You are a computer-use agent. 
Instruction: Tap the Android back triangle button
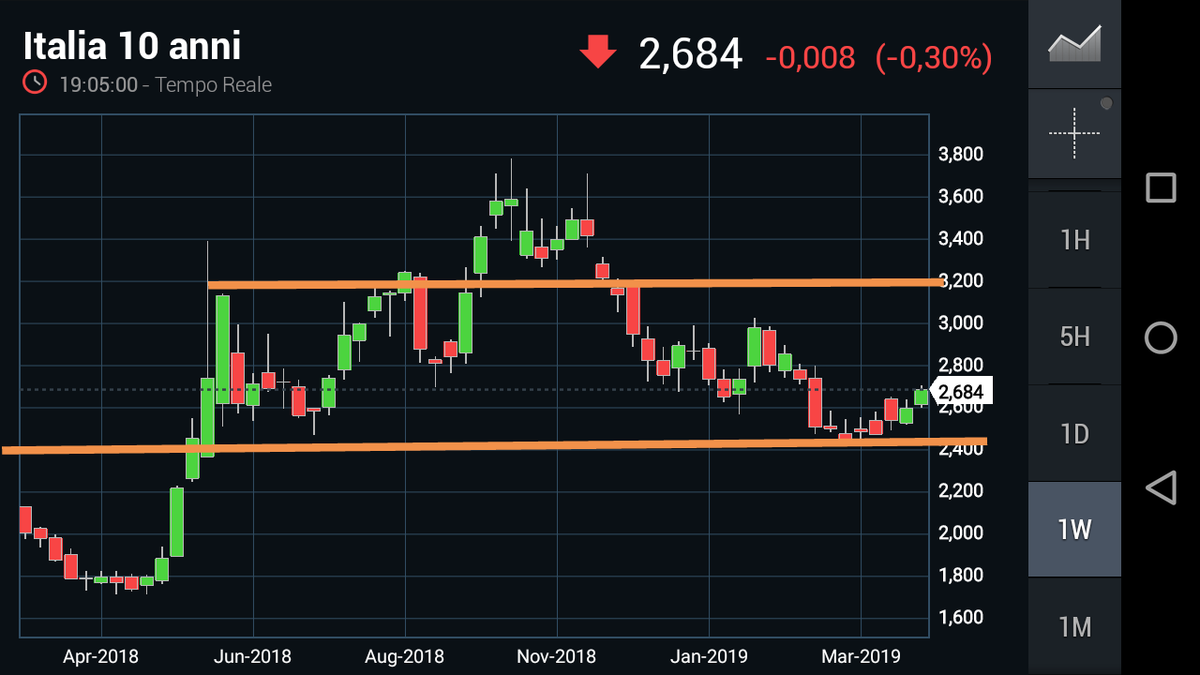1160,488
